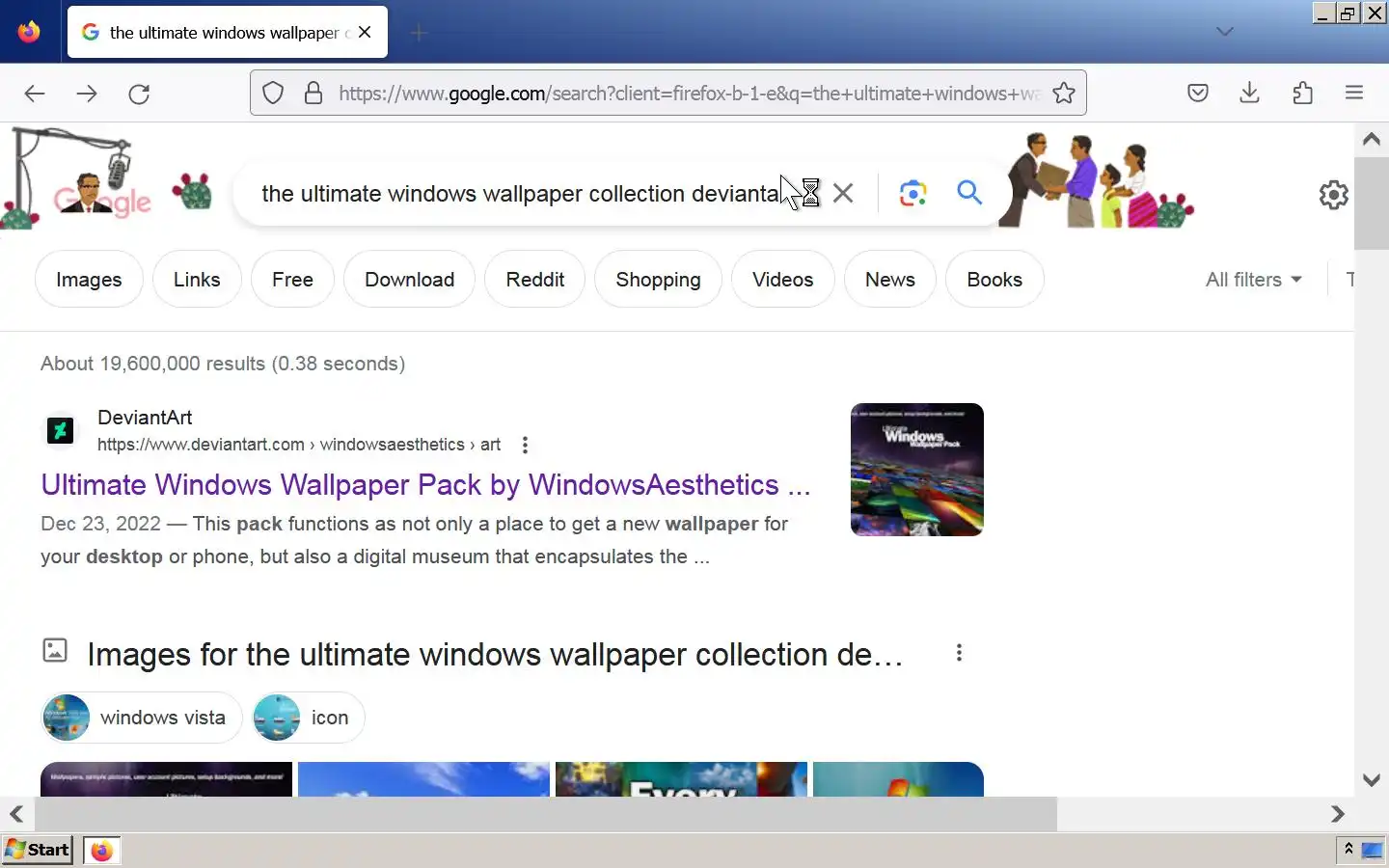
Task: Filter results by Images
Action: pyautogui.click(x=89, y=280)
